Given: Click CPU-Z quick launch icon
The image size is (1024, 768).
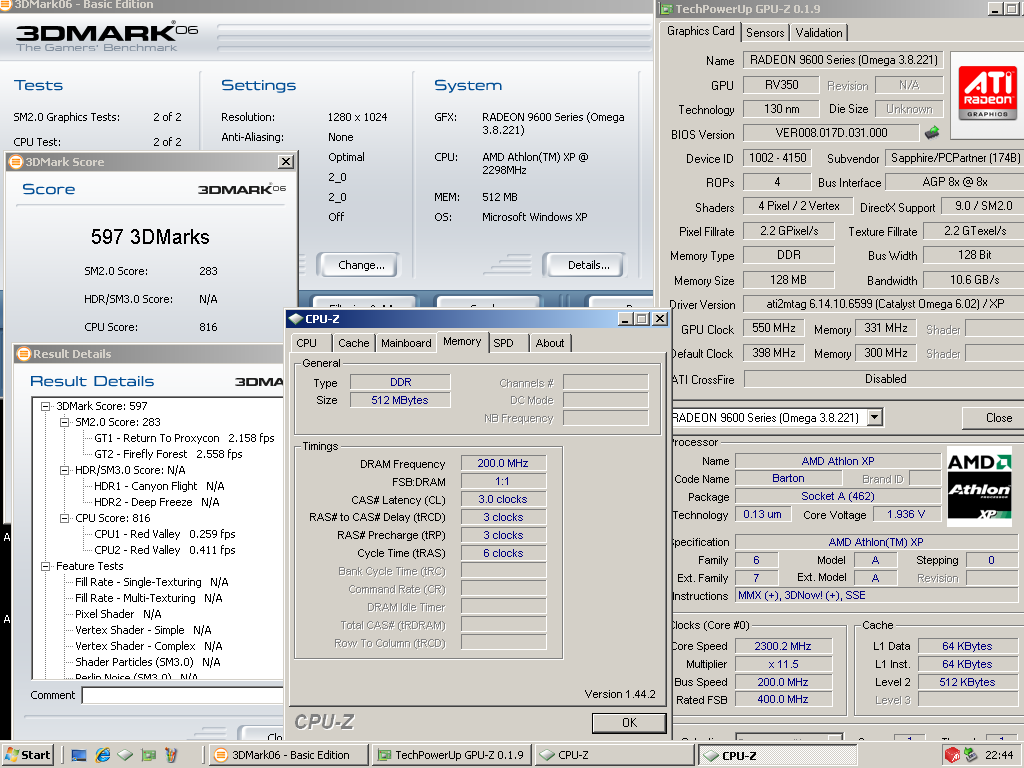Looking at the screenshot, I should coord(125,756).
